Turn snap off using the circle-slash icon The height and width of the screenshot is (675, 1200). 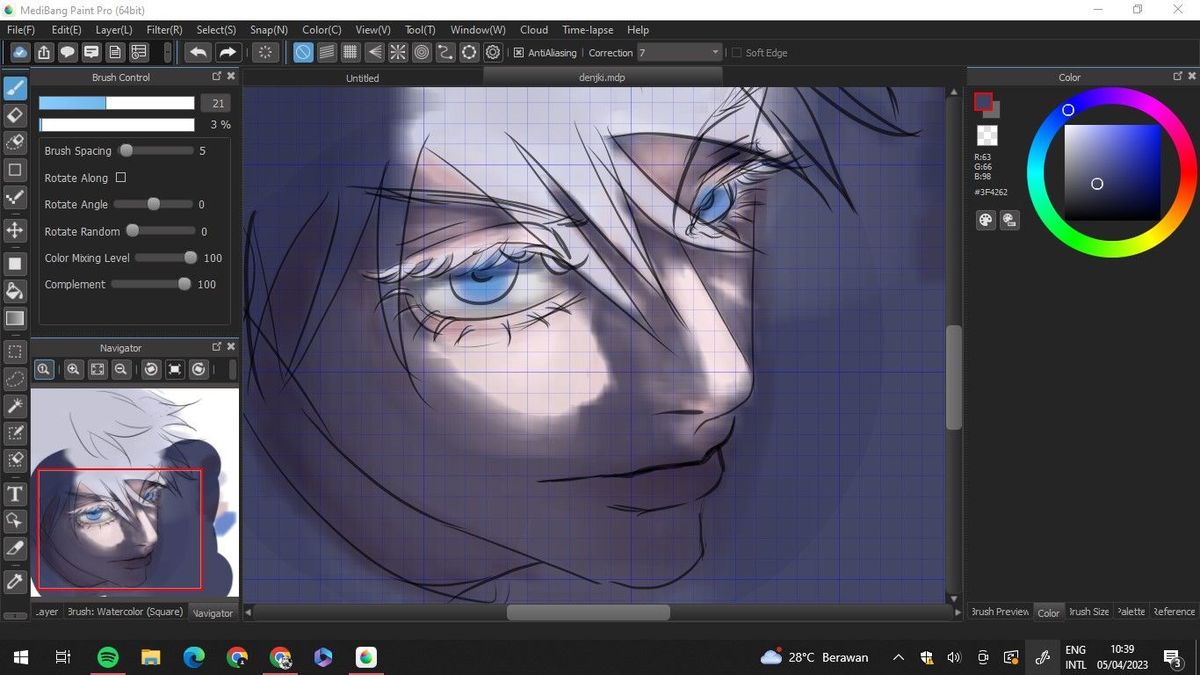[x=303, y=52]
